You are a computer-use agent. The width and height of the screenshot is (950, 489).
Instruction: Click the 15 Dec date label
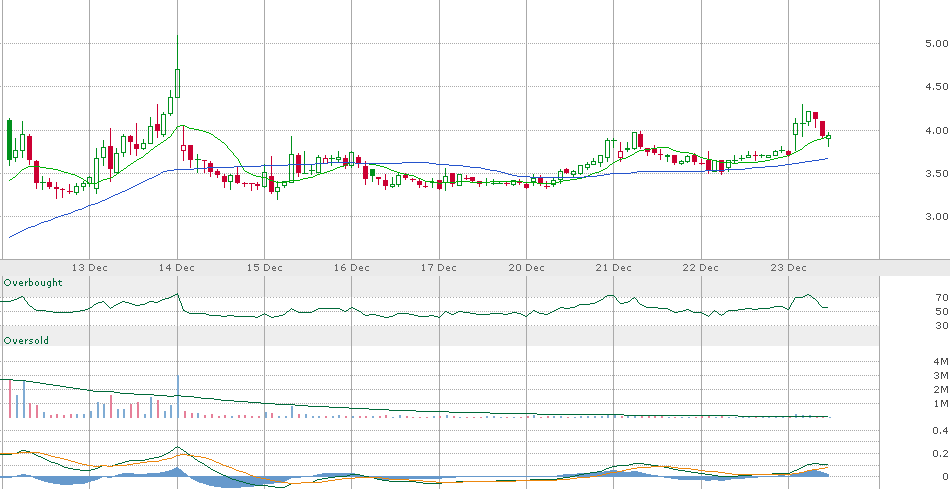(265, 267)
